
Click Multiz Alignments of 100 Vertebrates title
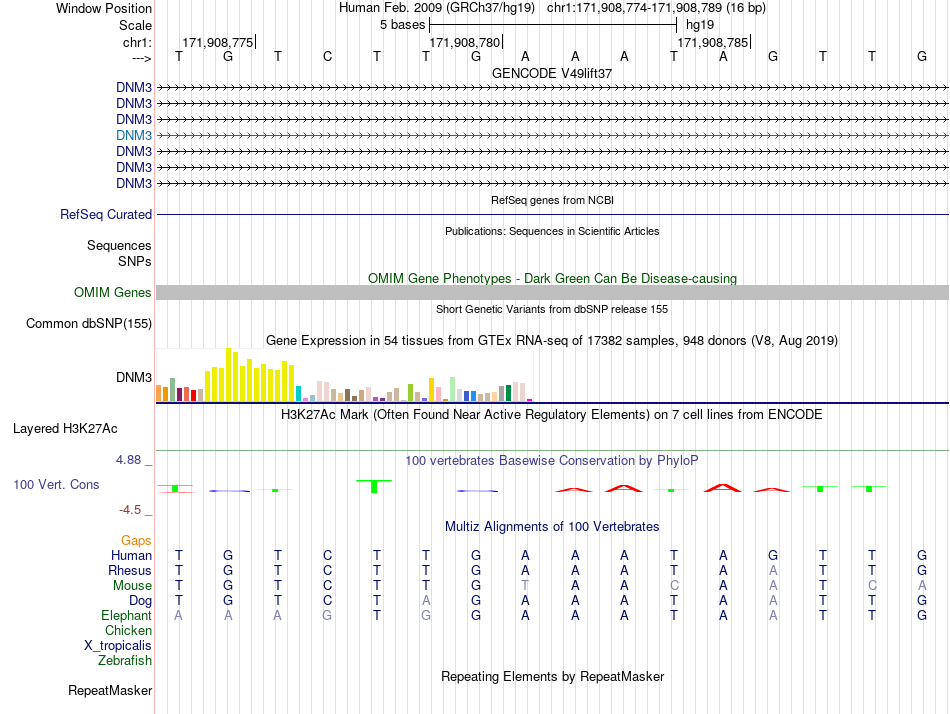552,527
